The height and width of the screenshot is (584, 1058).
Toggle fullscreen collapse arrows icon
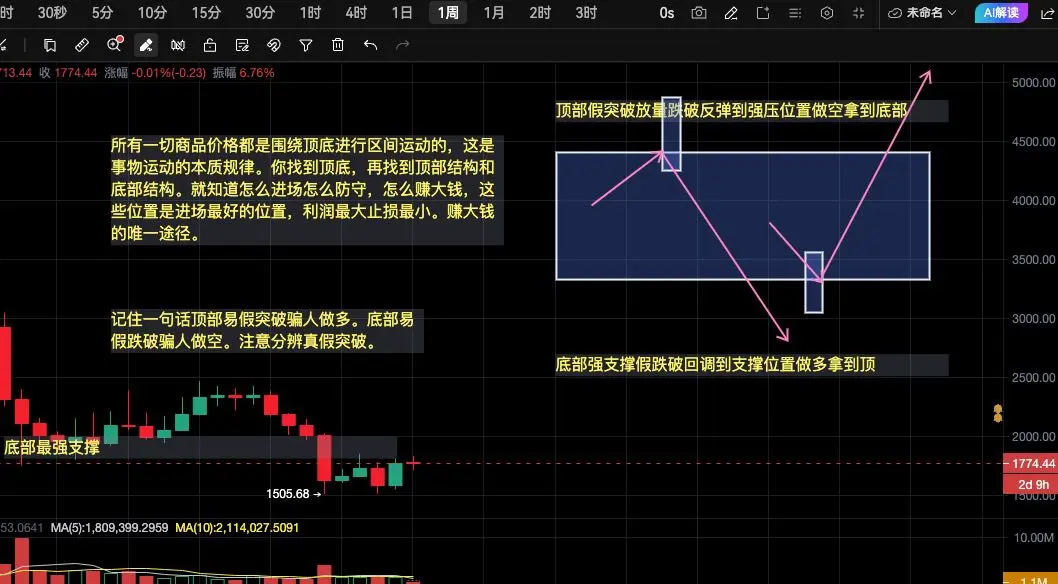858,13
